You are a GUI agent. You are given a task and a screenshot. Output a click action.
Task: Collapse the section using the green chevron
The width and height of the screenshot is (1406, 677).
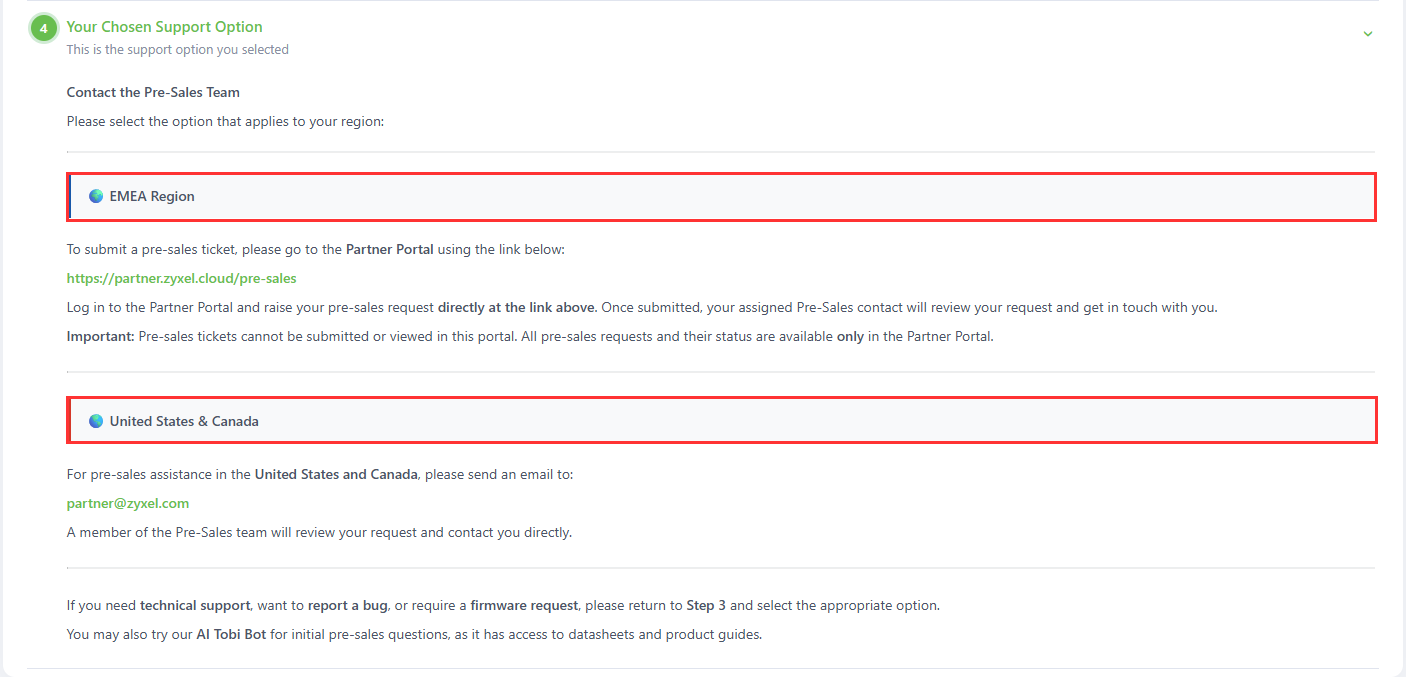pyautogui.click(x=1368, y=34)
